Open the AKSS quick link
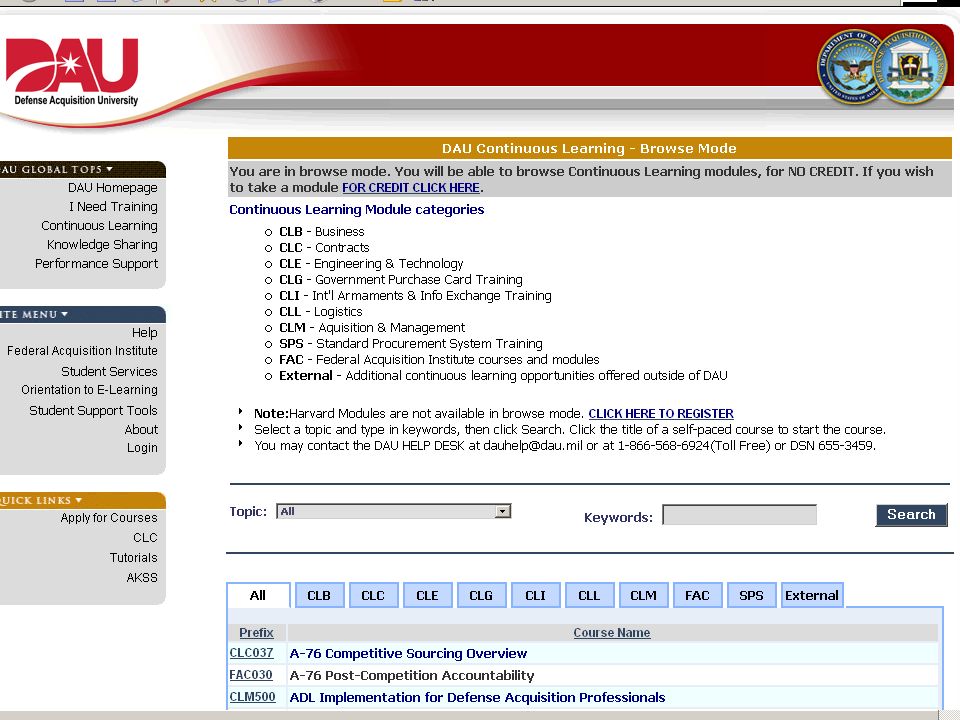 pyautogui.click(x=142, y=577)
